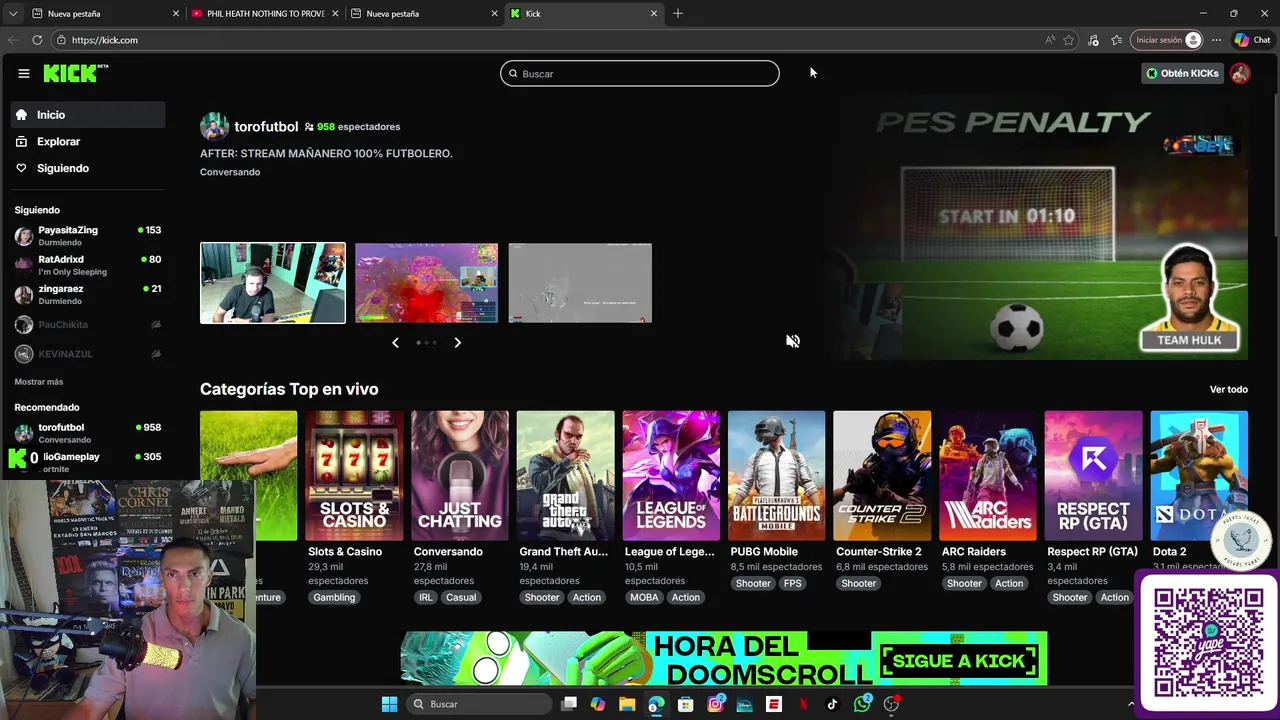1280x720 pixels.
Task: Select the third grey featured thumbnail
Action: point(580,283)
